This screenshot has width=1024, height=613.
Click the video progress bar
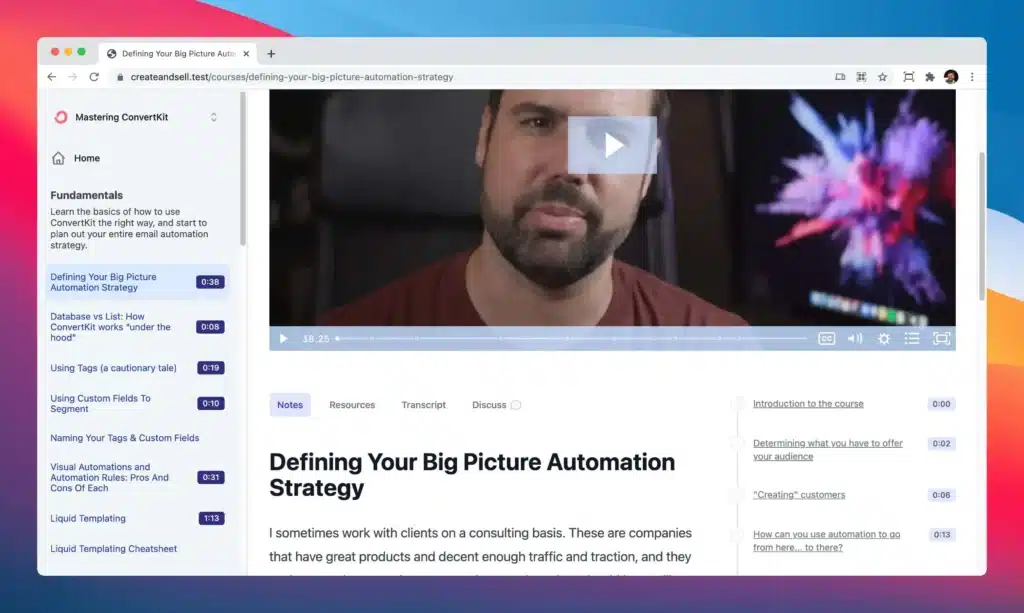click(570, 339)
